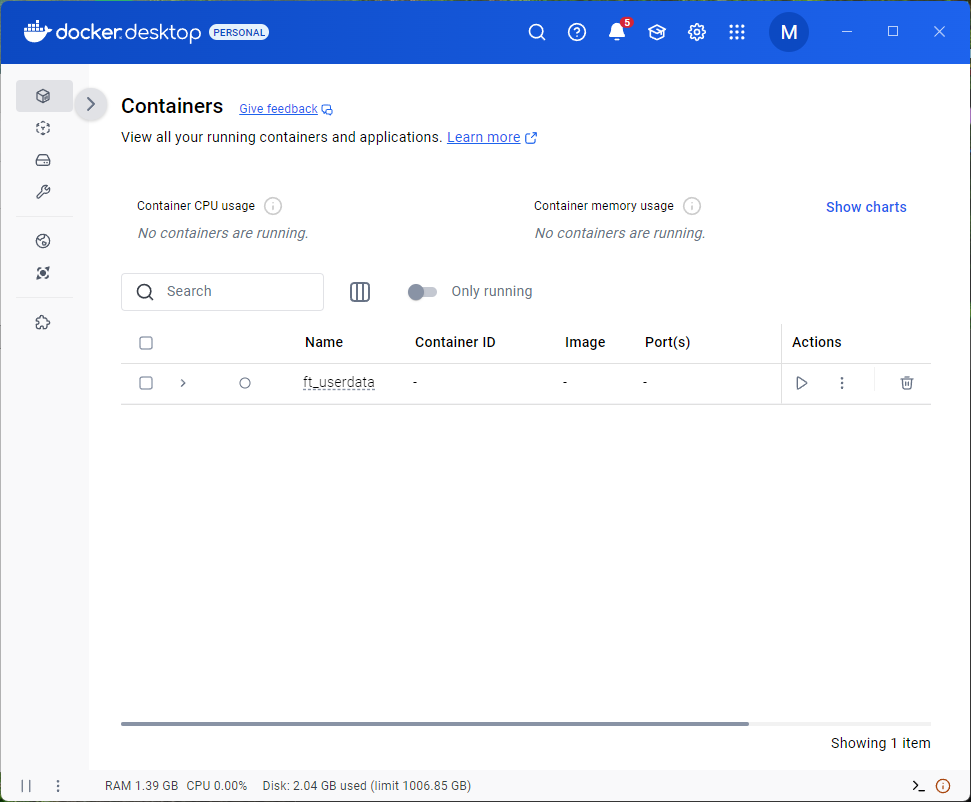Open the Volumes sidebar icon
The height and width of the screenshot is (802, 971).
tap(43, 160)
